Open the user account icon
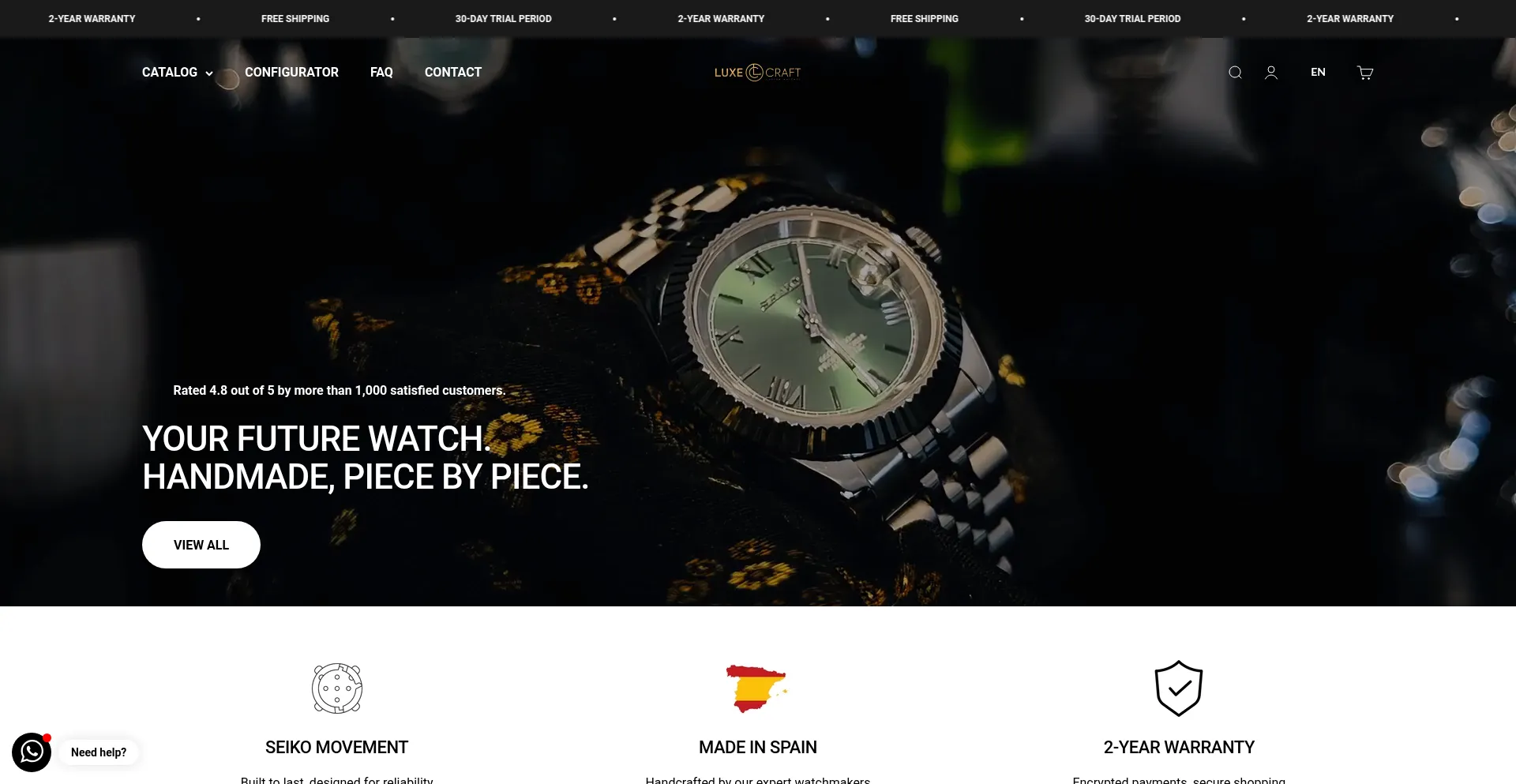The height and width of the screenshot is (784, 1516). (x=1271, y=73)
